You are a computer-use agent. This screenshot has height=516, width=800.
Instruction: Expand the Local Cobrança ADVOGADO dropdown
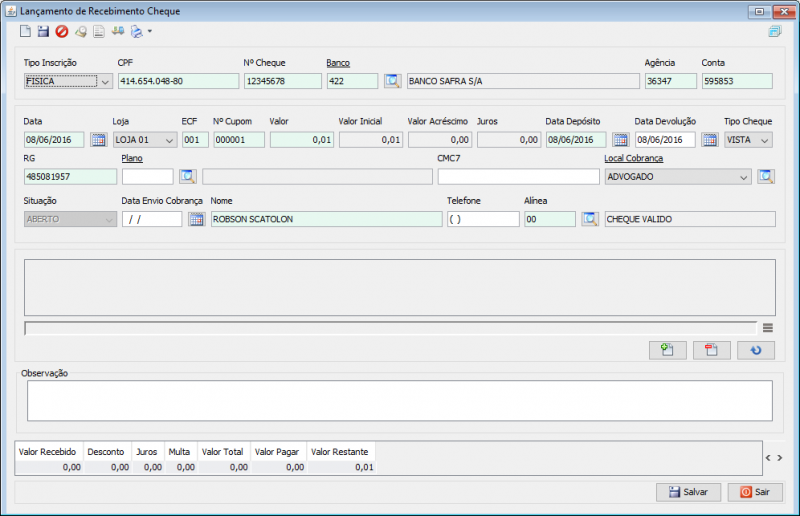pos(743,177)
